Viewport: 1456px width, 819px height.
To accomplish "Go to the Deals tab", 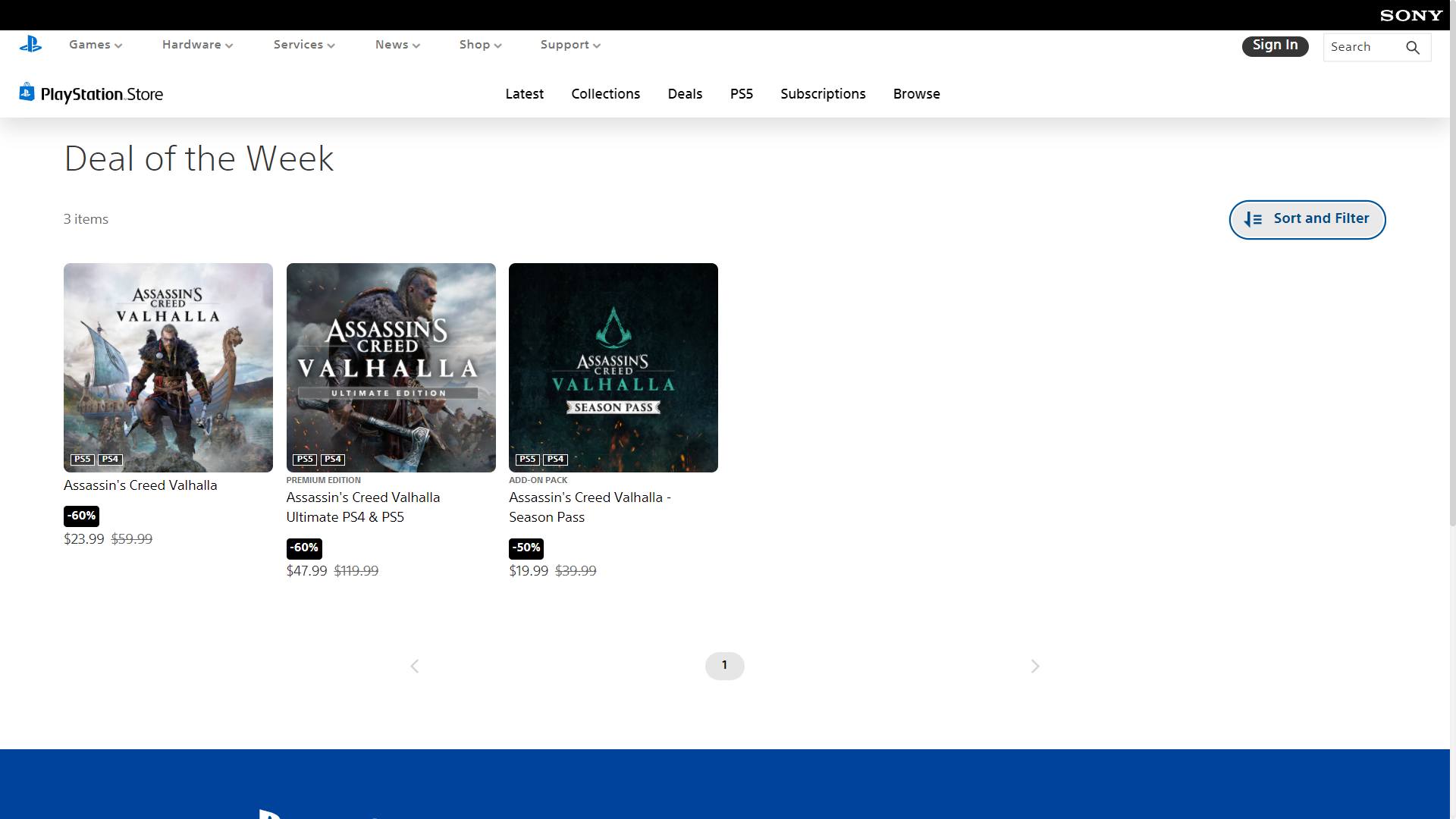I will [685, 94].
